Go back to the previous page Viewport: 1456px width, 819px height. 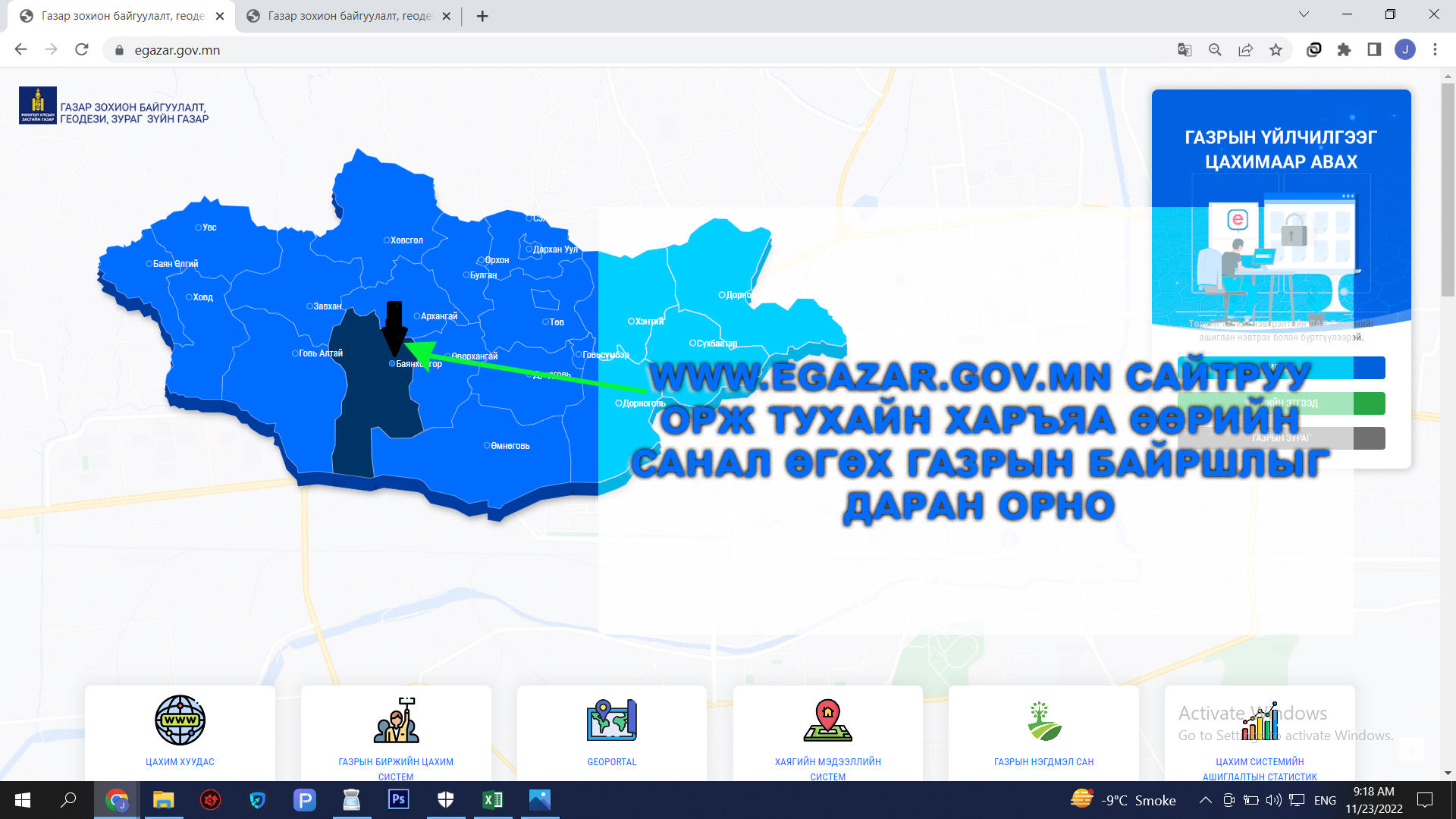pos(20,49)
